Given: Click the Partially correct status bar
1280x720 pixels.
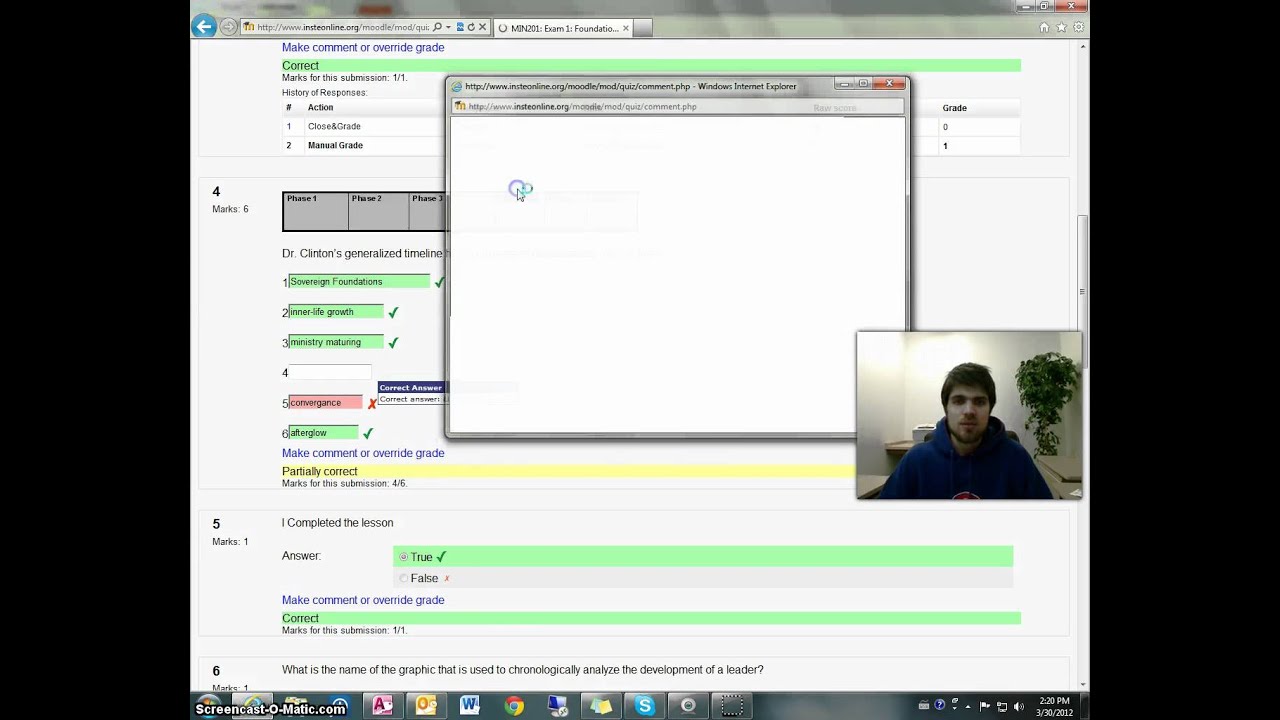Looking at the screenshot, I should (568, 471).
